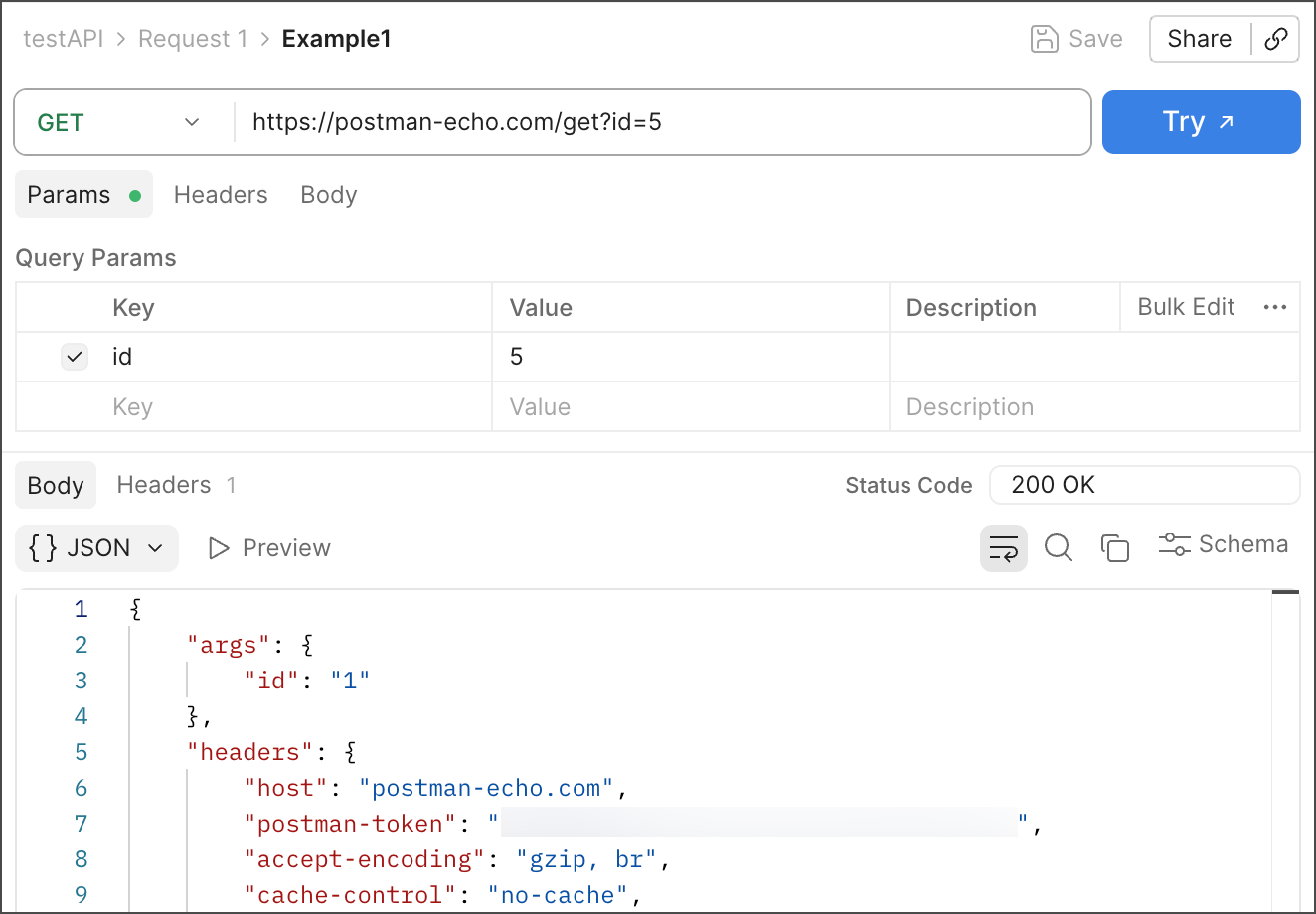This screenshot has height=914, width=1316.
Task: Click the Preview play icon
Action: 219,548
